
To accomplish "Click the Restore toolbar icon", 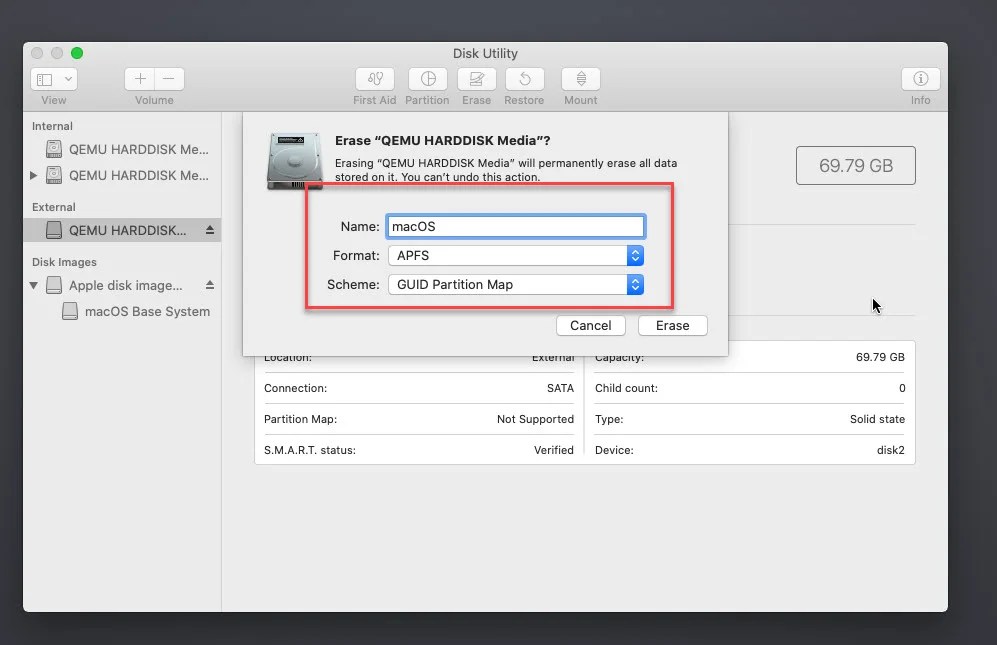I will click(524, 82).
